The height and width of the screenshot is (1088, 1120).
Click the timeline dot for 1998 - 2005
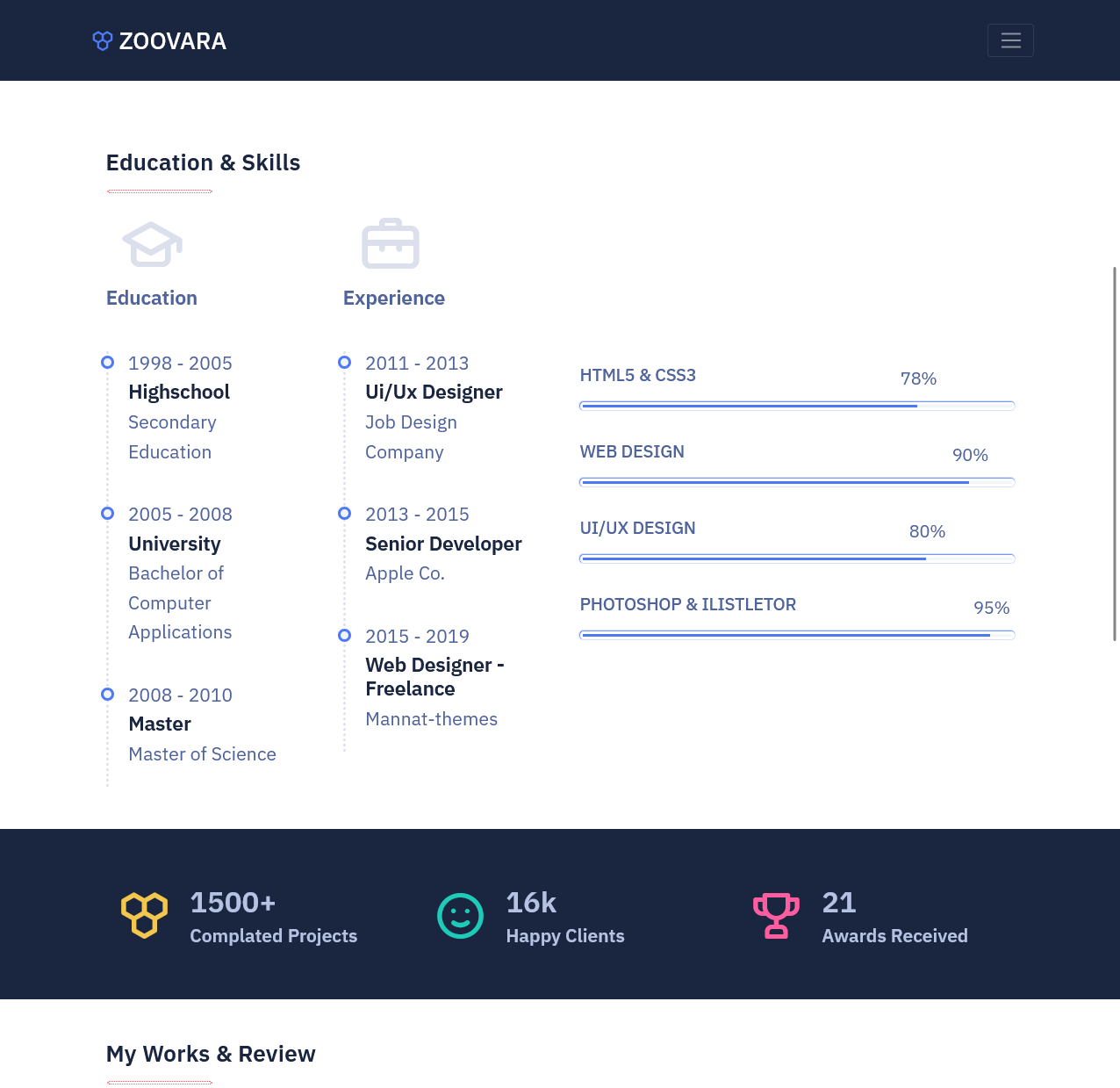(106, 363)
